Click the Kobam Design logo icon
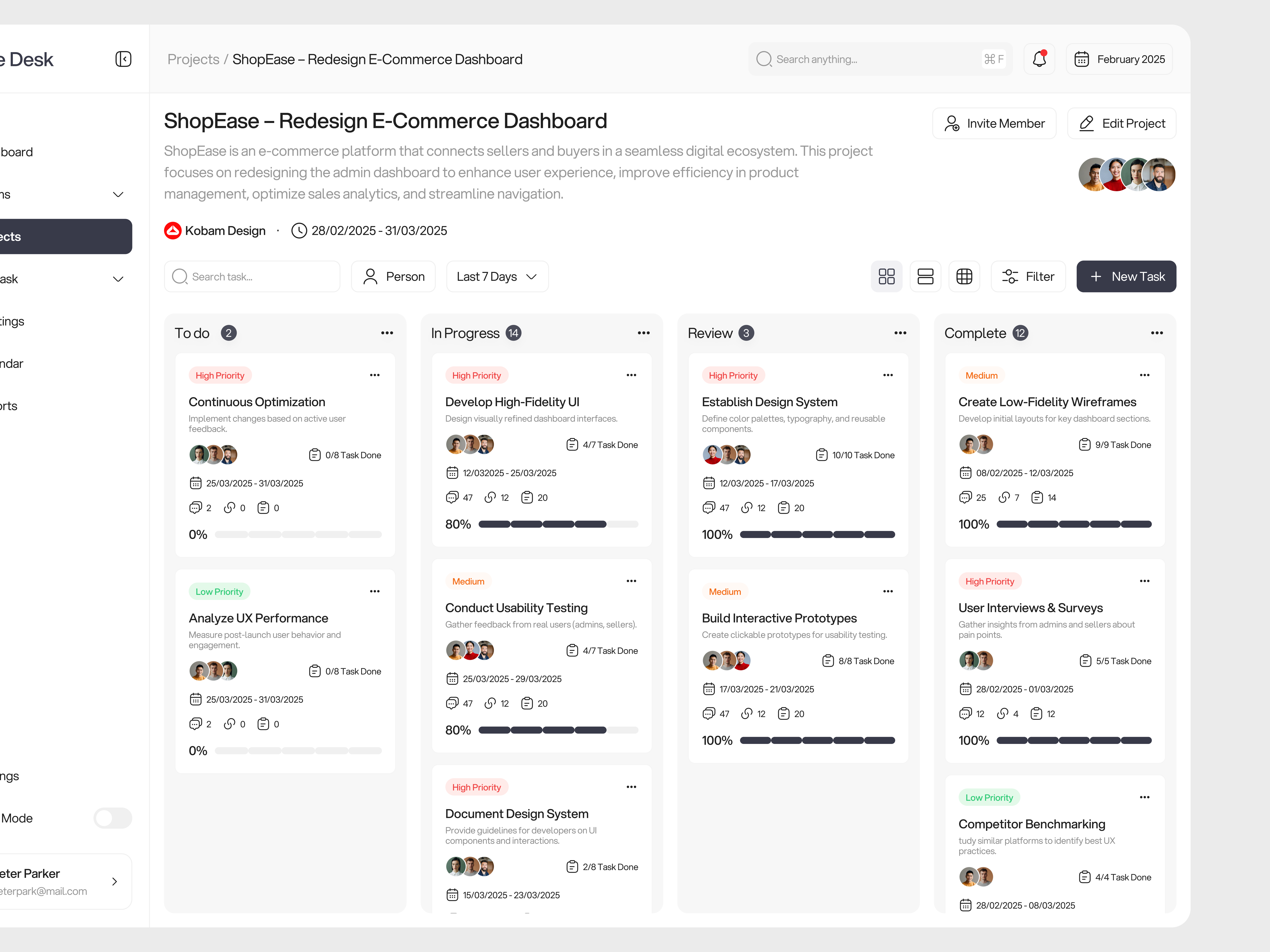1270x952 pixels. (172, 230)
